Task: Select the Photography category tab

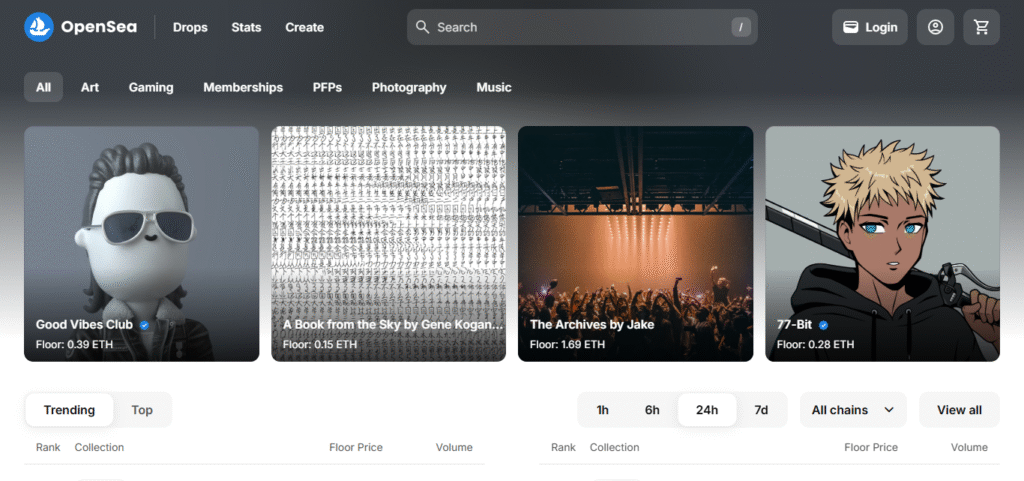Action: [x=409, y=87]
